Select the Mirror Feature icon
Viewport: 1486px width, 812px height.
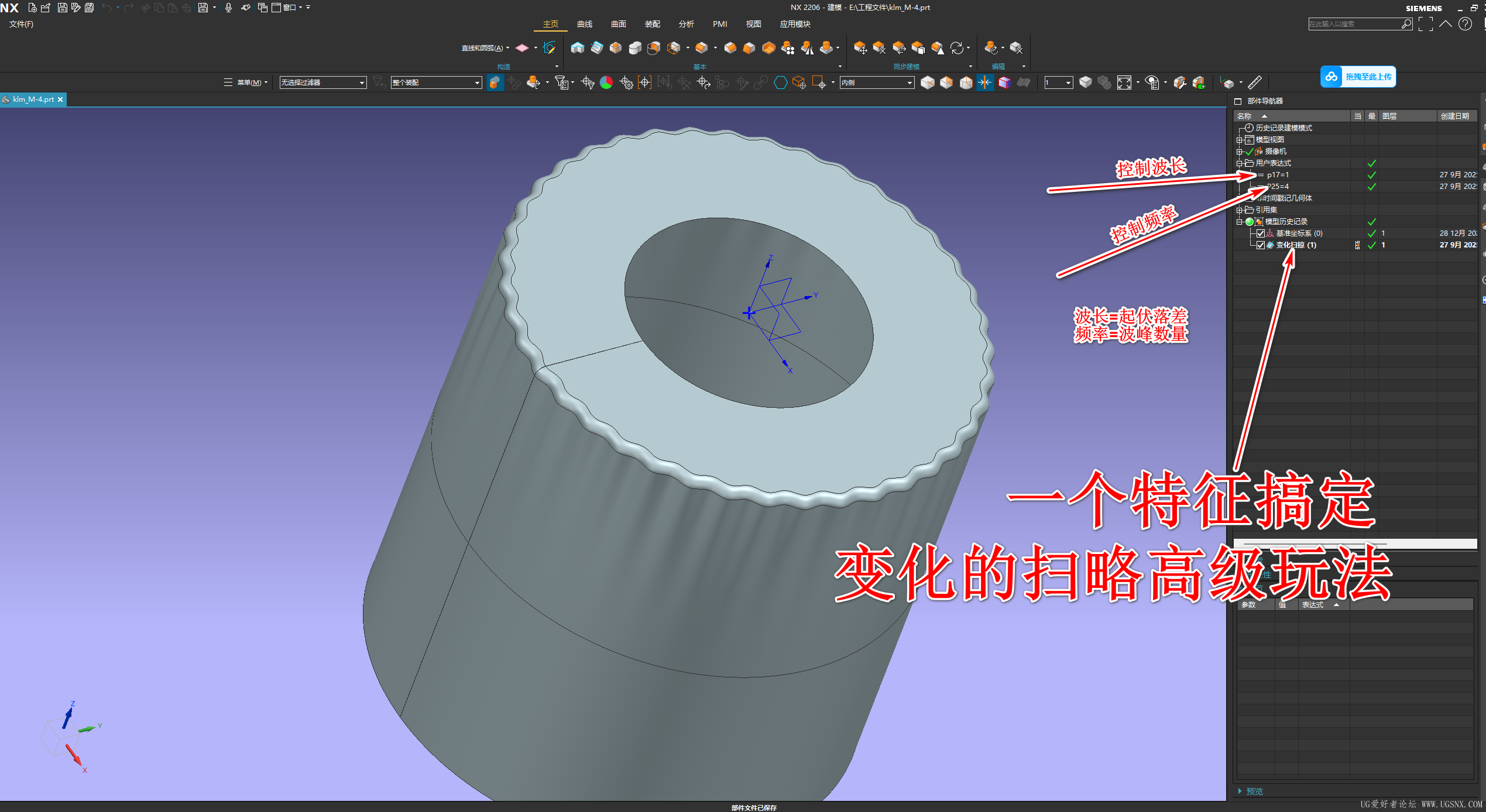[x=807, y=48]
